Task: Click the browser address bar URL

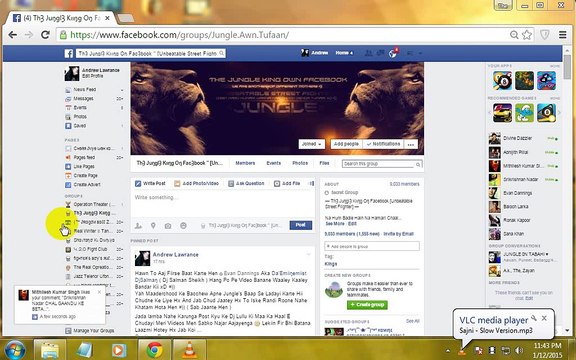Action: point(179,35)
